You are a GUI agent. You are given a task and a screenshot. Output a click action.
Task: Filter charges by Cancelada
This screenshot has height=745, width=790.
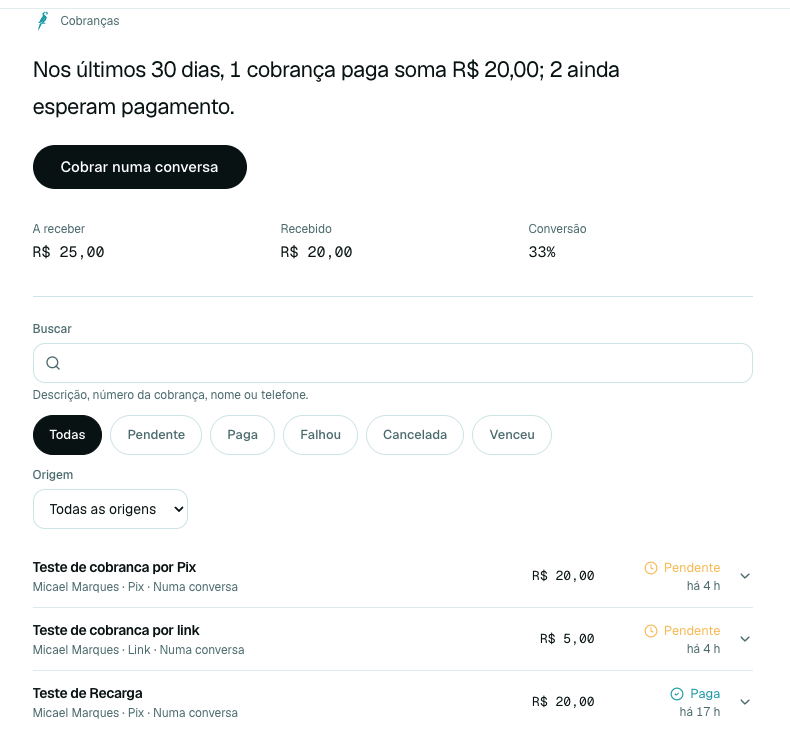click(x=415, y=435)
